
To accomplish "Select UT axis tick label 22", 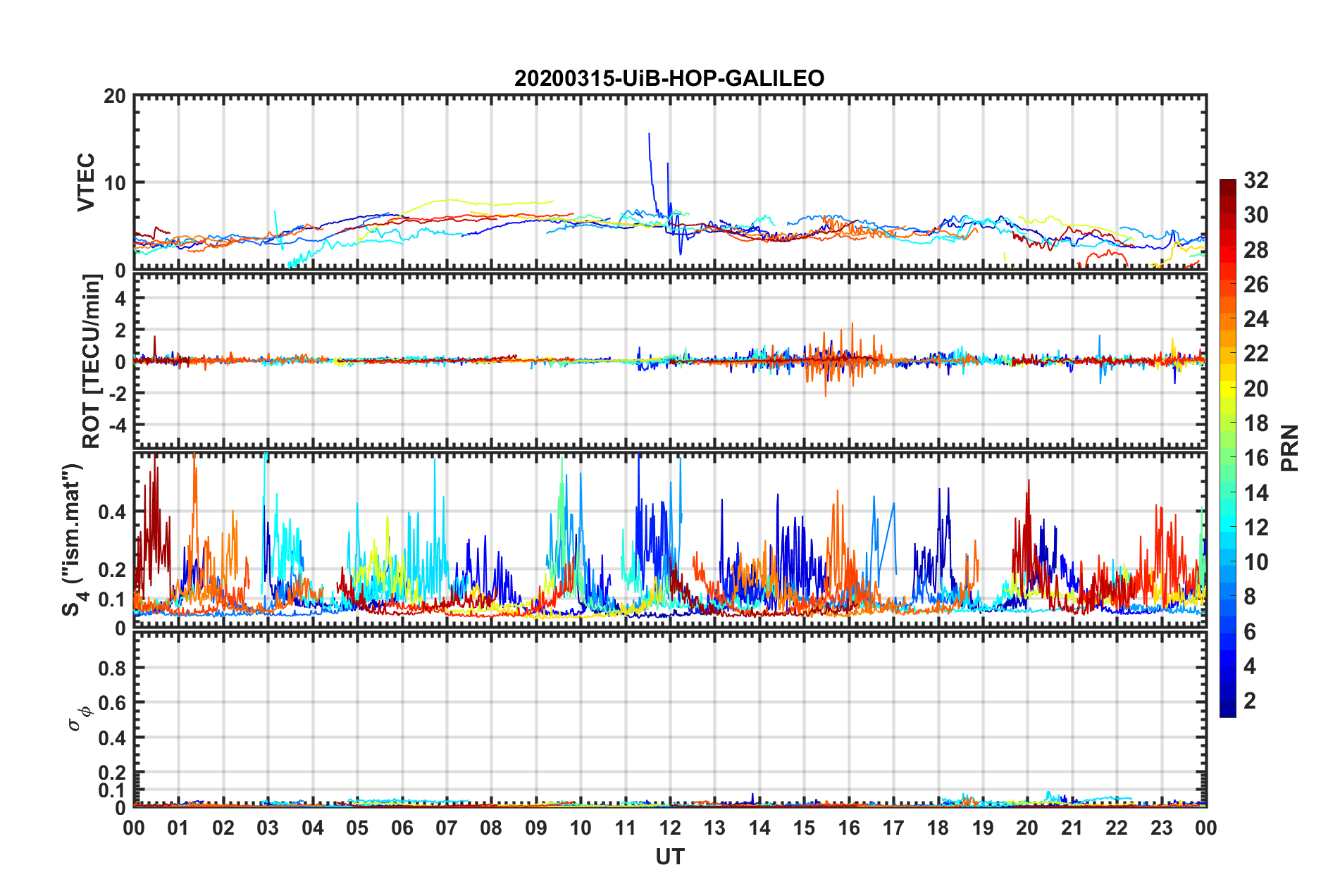I will click(1117, 828).
